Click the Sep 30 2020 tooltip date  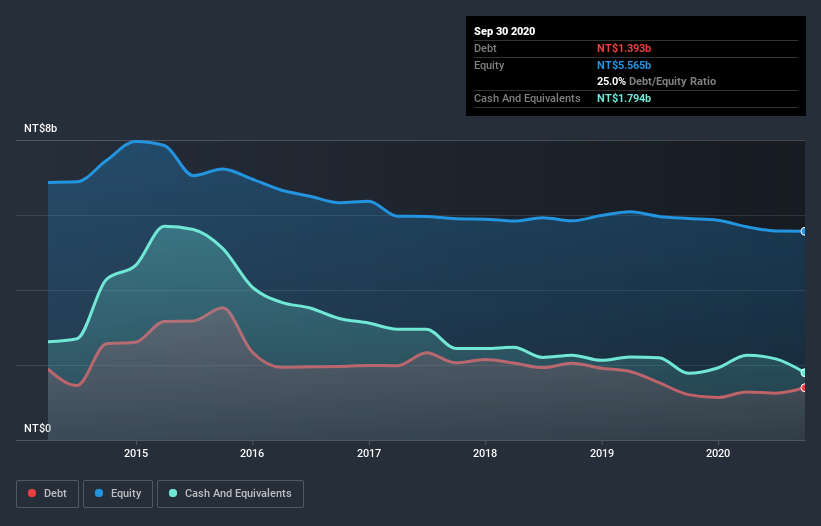click(505, 31)
